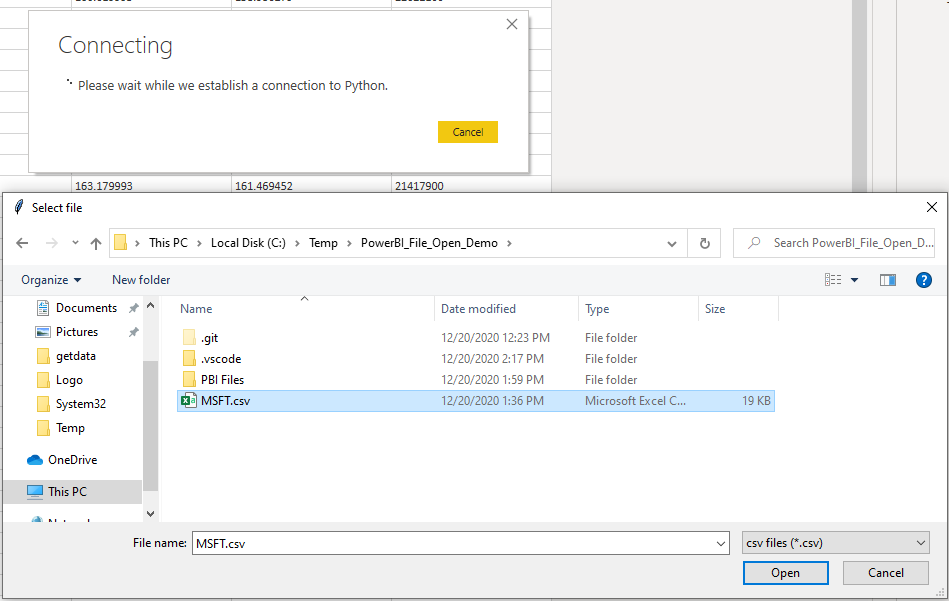Open recent locations dropdown arrow
Image resolution: width=949 pixels, height=601 pixels.
click(x=75, y=243)
